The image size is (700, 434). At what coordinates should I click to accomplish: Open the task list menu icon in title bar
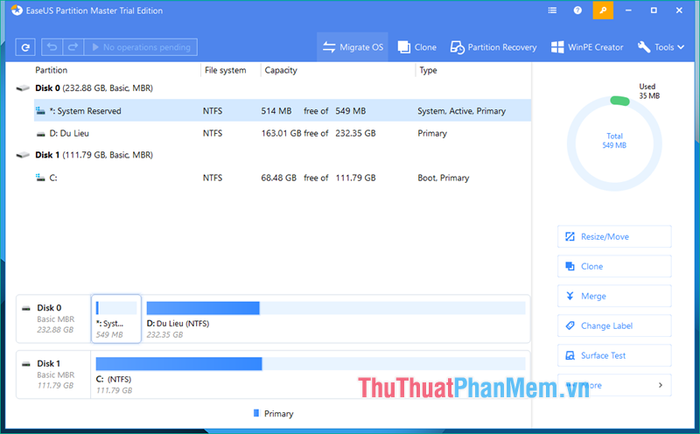(x=552, y=10)
